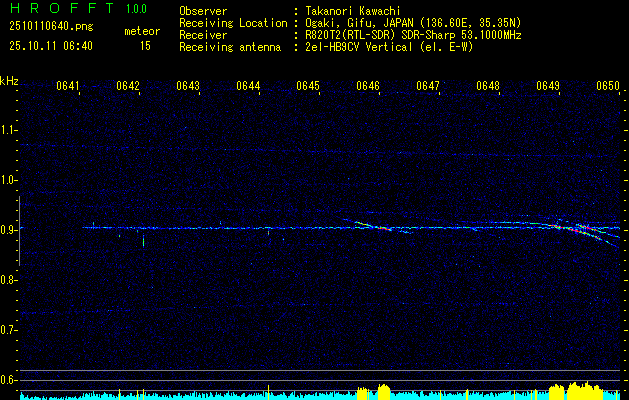The width and height of the screenshot is (629, 400).
Task: Click the 0.6 kHz frequency label
Action: point(8,380)
